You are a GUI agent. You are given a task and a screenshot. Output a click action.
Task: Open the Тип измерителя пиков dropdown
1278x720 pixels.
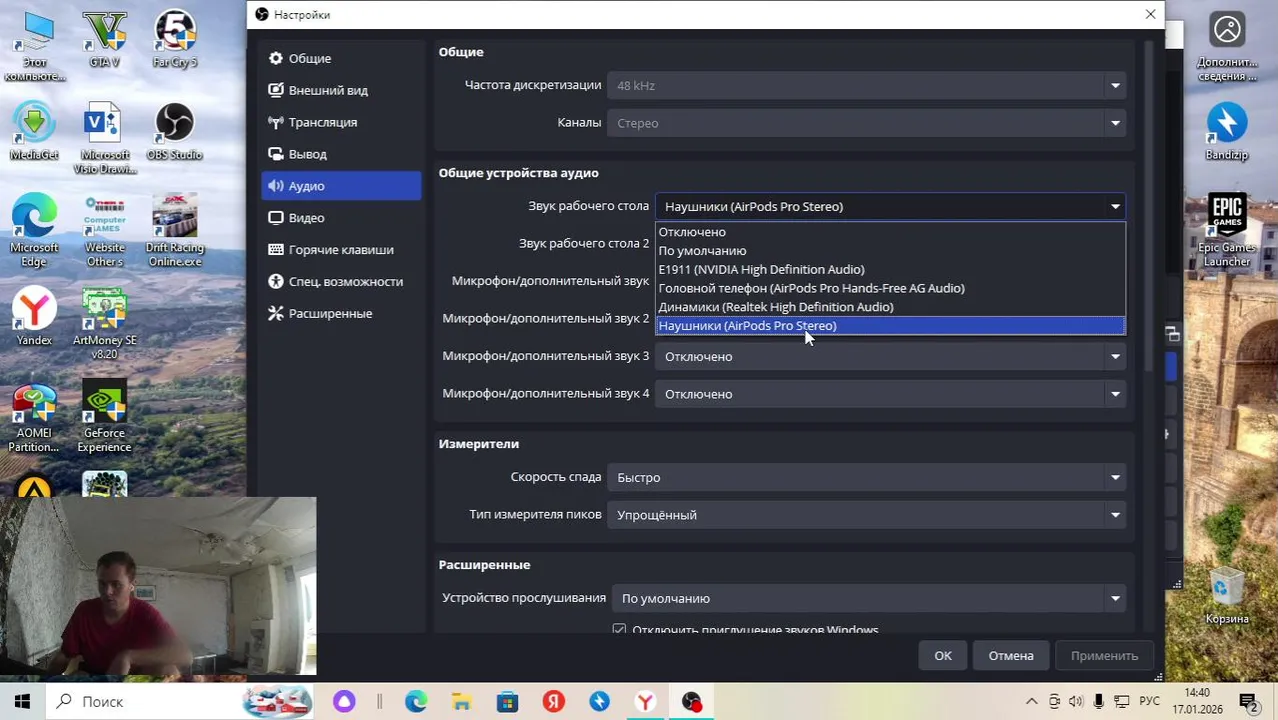pos(866,515)
